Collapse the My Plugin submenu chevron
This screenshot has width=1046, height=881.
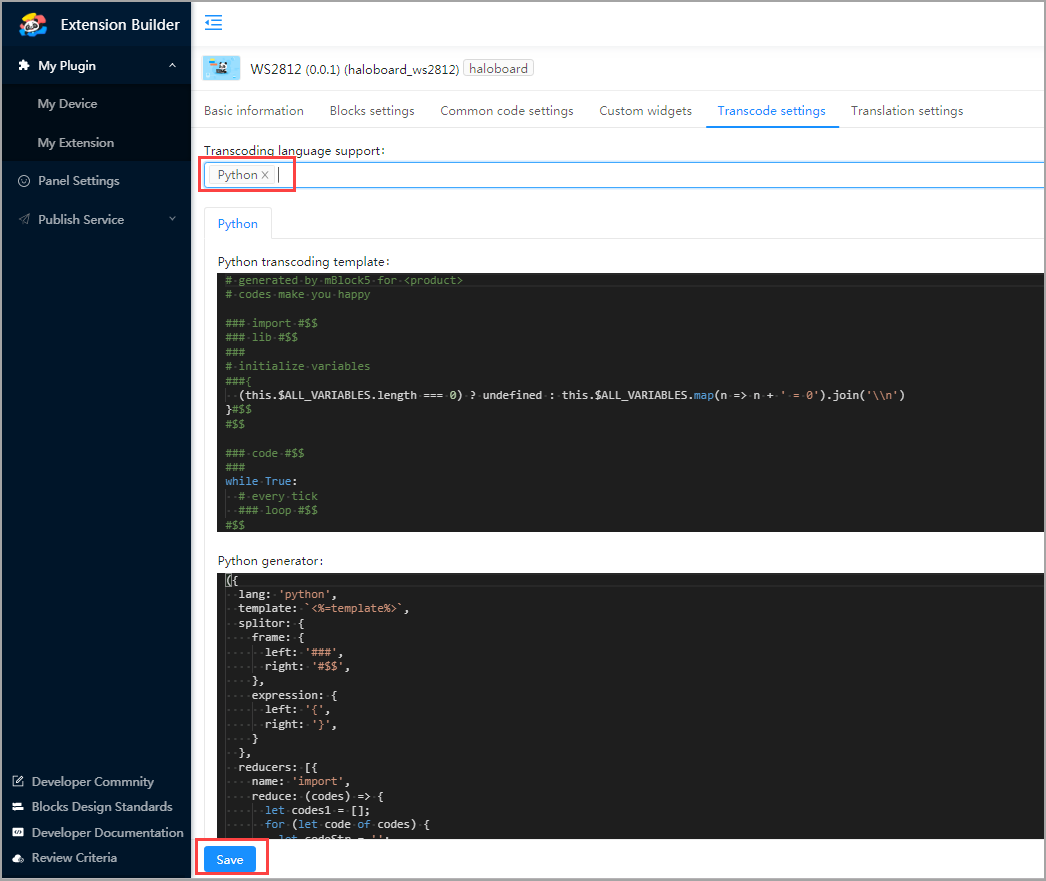click(172, 65)
